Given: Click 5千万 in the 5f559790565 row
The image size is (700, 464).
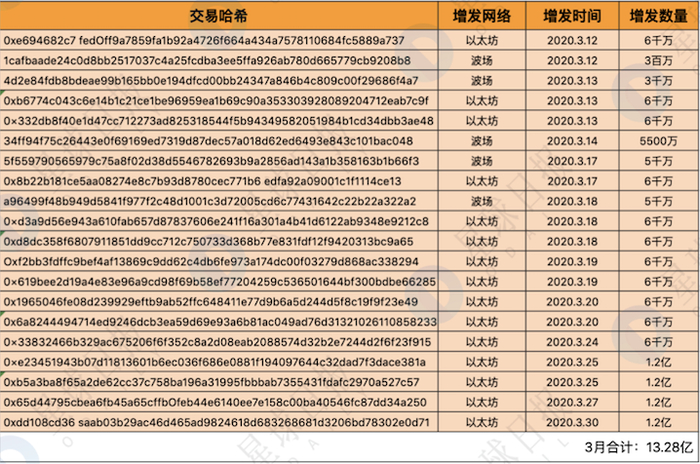Looking at the screenshot, I should point(658,161).
